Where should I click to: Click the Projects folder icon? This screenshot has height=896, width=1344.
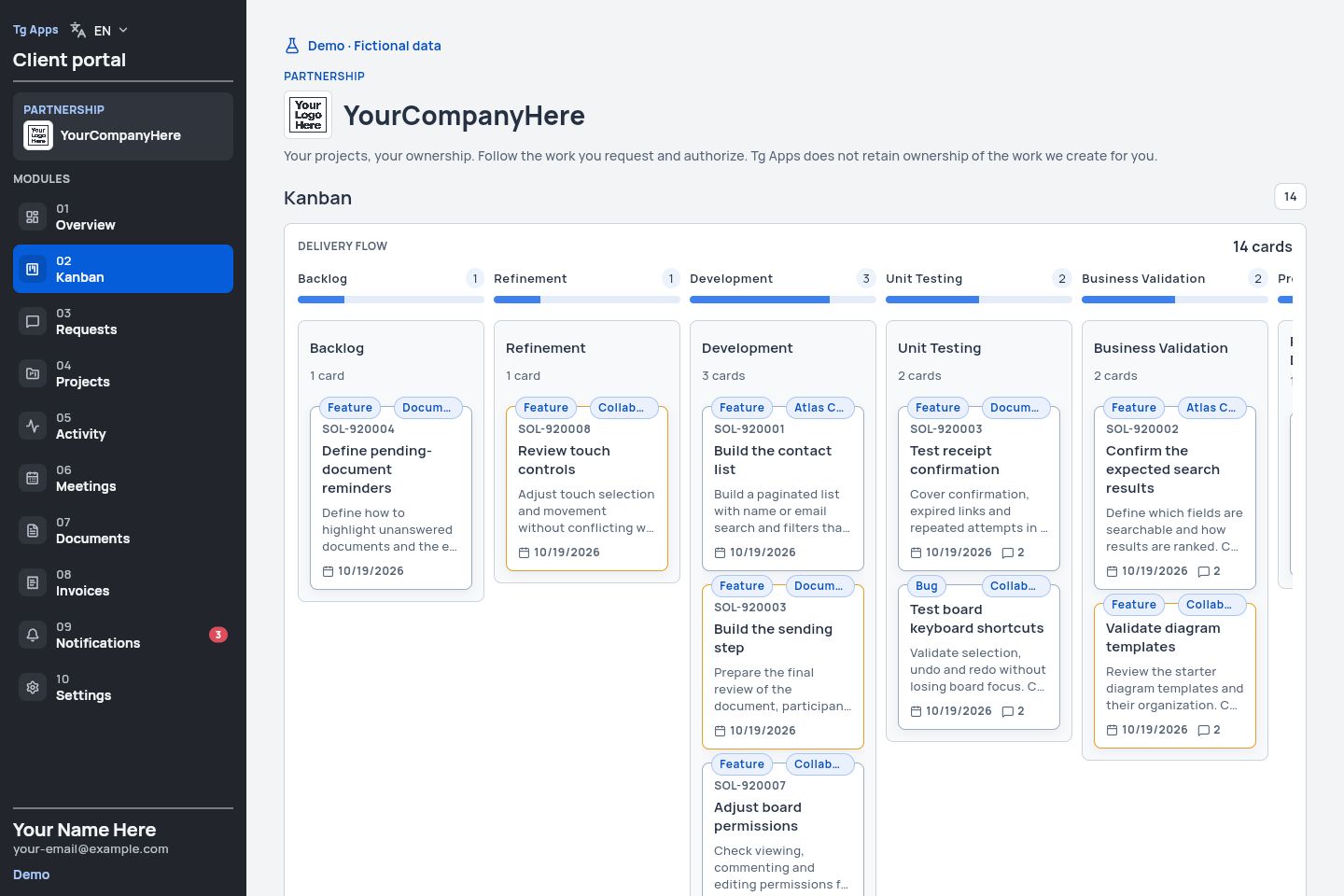33,373
